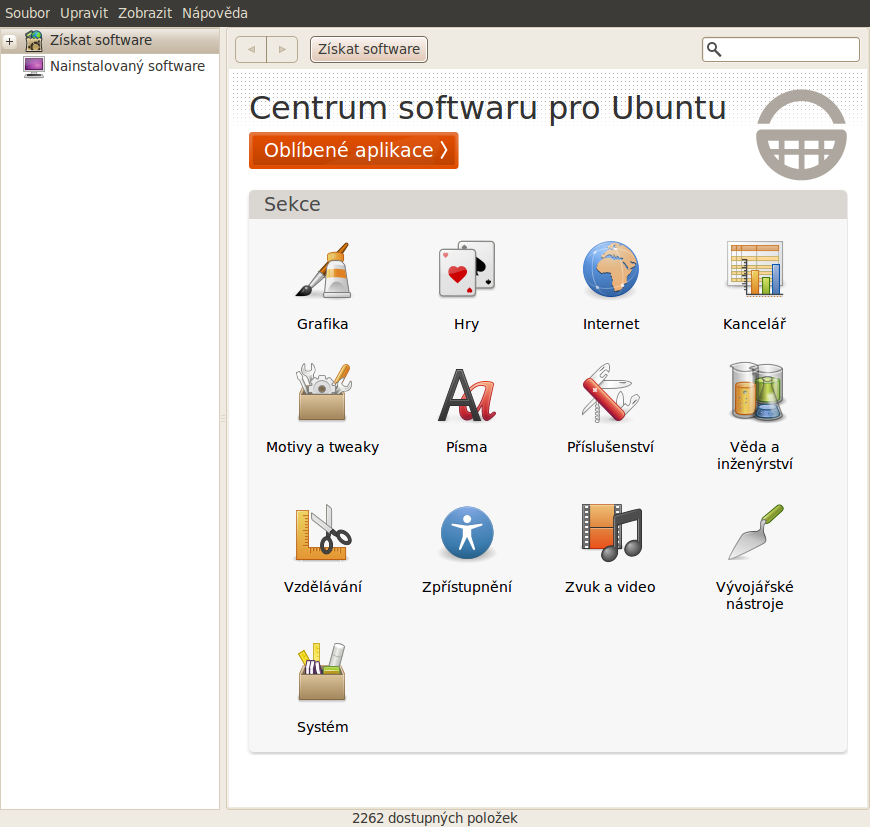The width and height of the screenshot is (870, 827).
Task: Go back with the left arrow button
Action: click(x=251, y=49)
